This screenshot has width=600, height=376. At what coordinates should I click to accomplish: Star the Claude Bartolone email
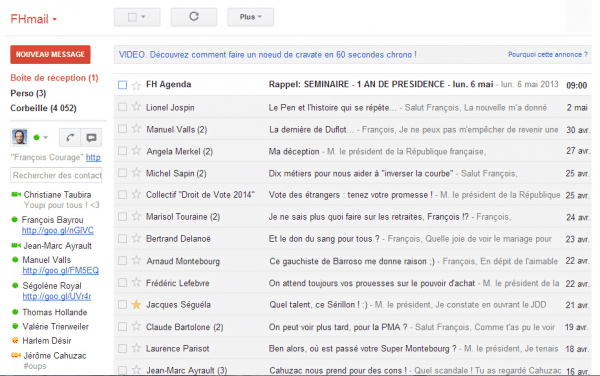[x=136, y=326]
